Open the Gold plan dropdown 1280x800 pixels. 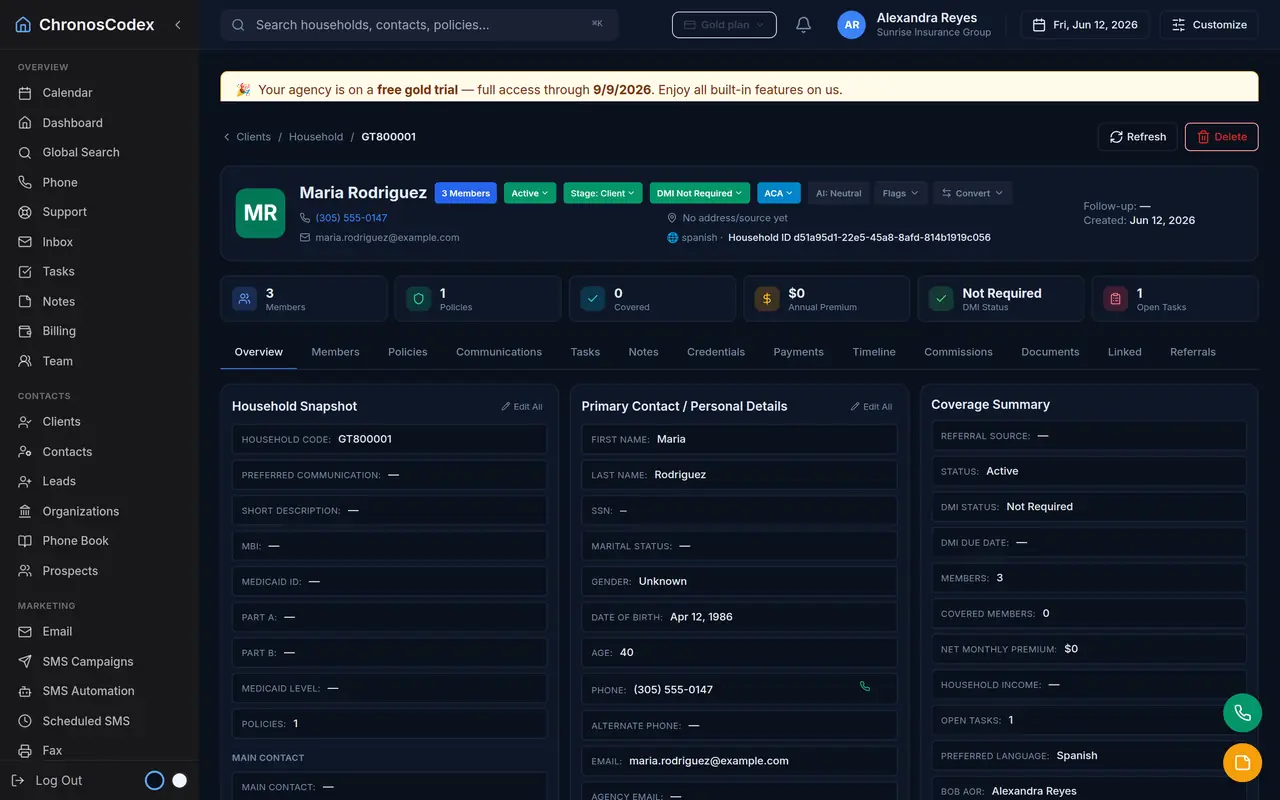pos(724,25)
